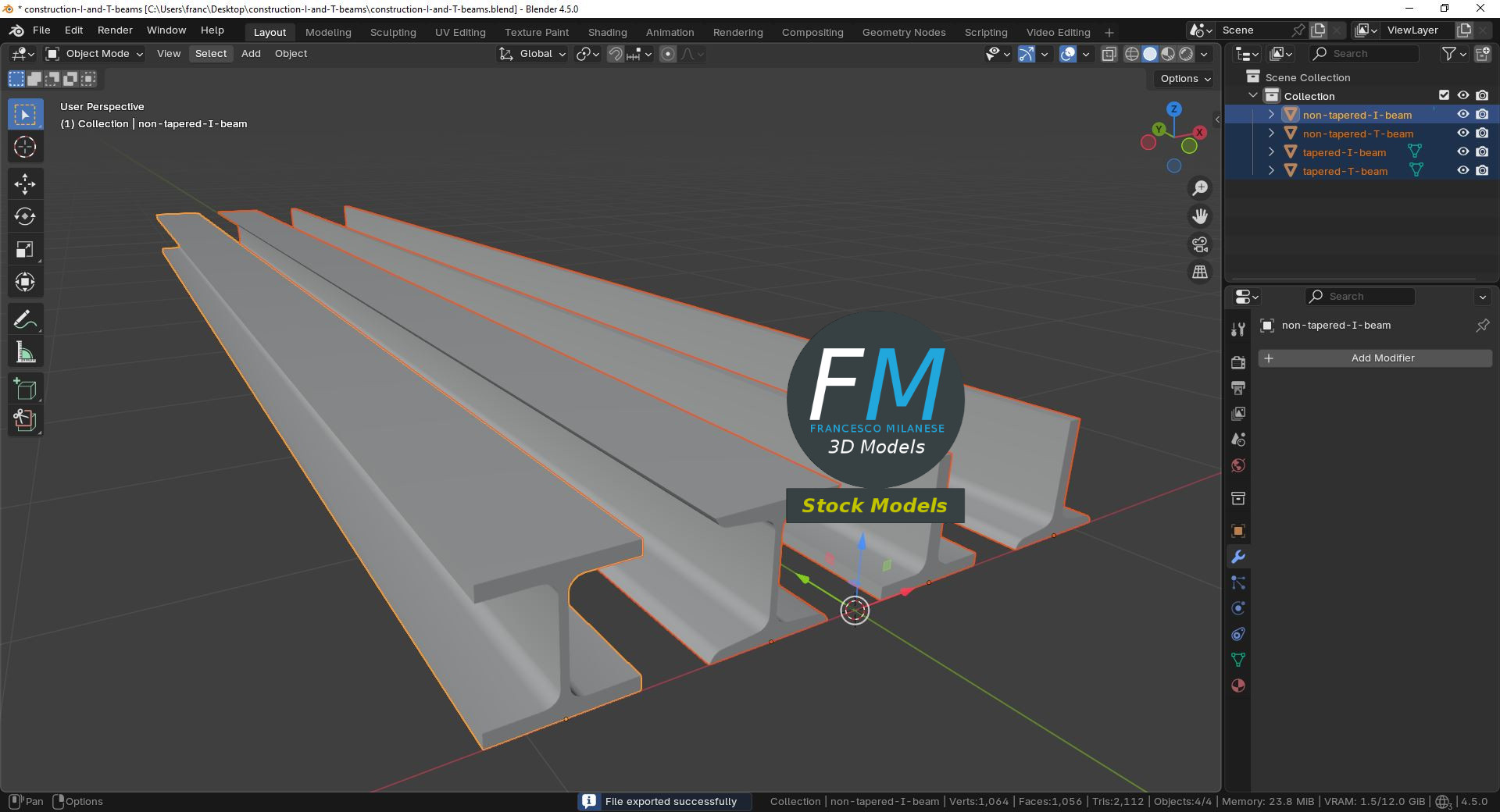This screenshot has width=1500, height=812.
Task: Hide non-tapered-T-beam in viewport
Action: click(1463, 134)
